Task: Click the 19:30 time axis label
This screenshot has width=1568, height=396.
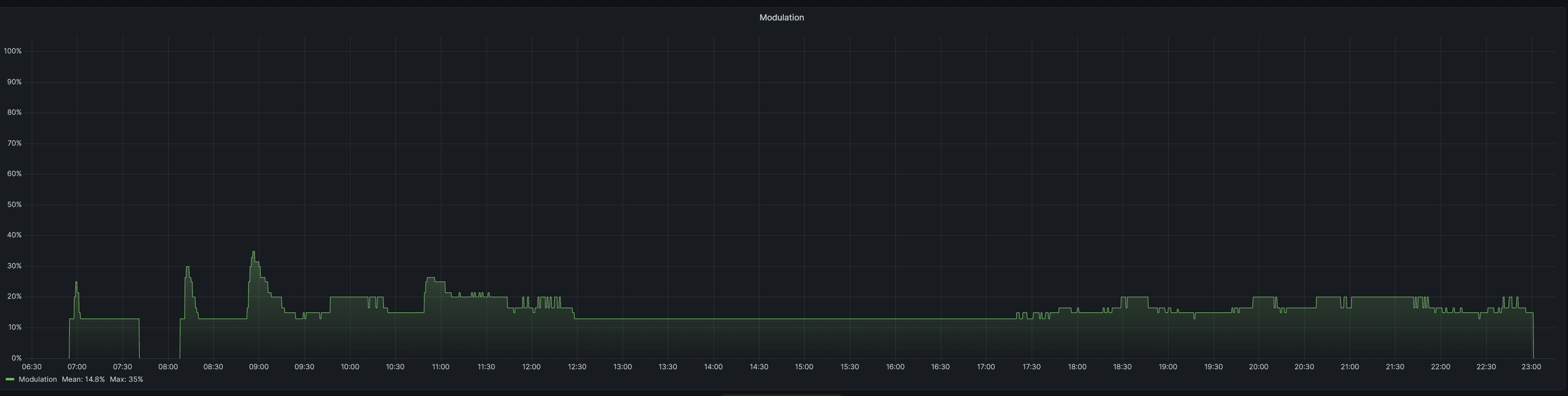Action: [1213, 367]
